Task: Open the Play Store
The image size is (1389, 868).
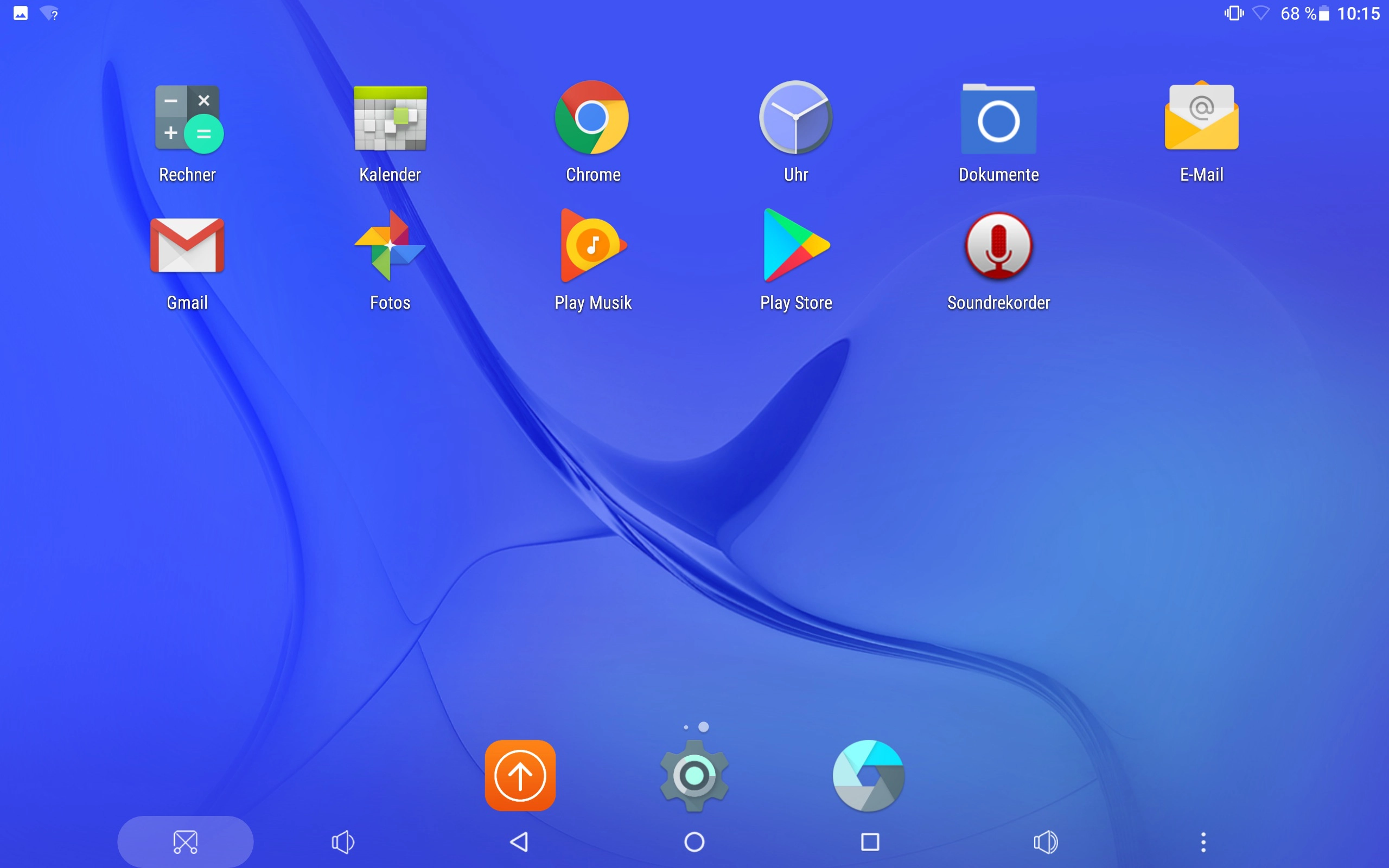Action: click(x=796, y=245)
